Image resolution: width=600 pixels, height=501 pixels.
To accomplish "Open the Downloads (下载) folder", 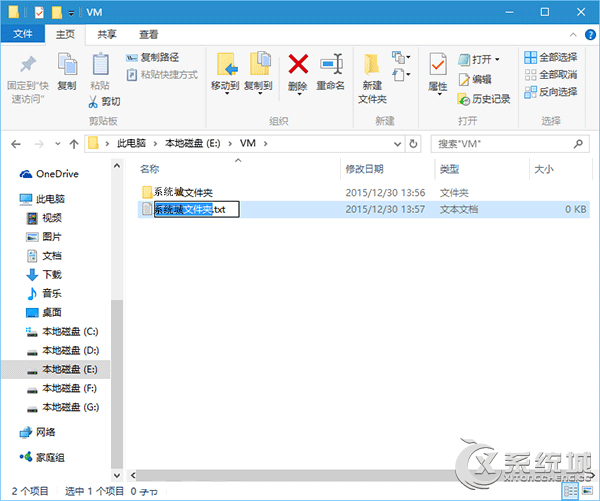I will [x=44, y=275].
